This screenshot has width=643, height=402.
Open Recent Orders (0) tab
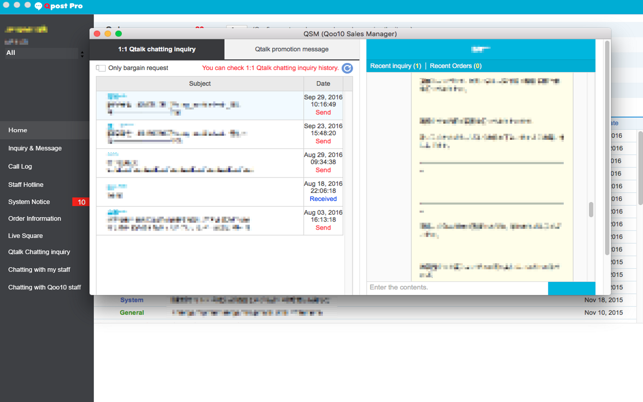tap(456, 66)
